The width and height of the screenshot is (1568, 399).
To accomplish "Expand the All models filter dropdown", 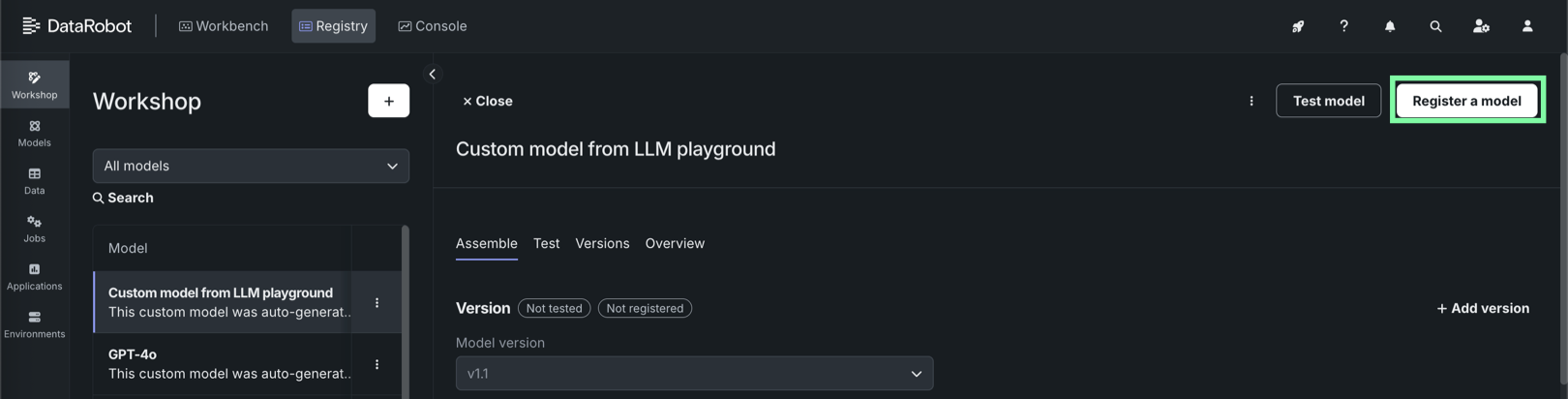I will tap(251, 166).
